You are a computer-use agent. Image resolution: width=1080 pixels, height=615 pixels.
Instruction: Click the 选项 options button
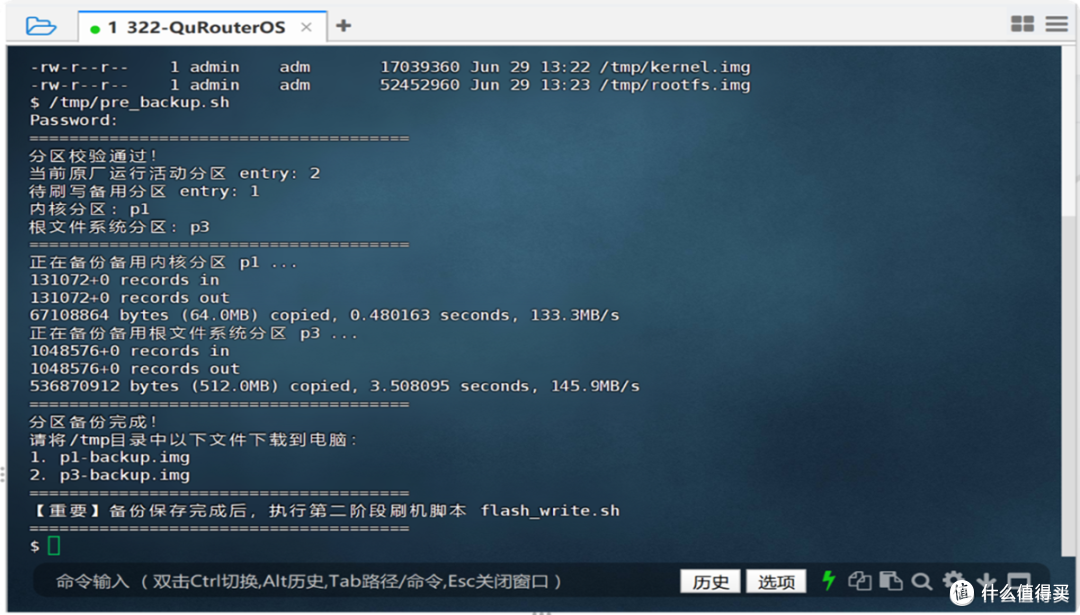776,581
